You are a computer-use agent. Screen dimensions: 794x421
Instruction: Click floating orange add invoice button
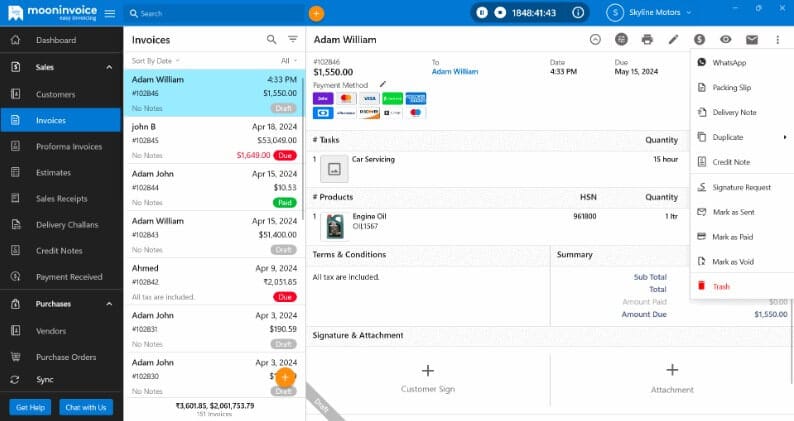[285, 377]
